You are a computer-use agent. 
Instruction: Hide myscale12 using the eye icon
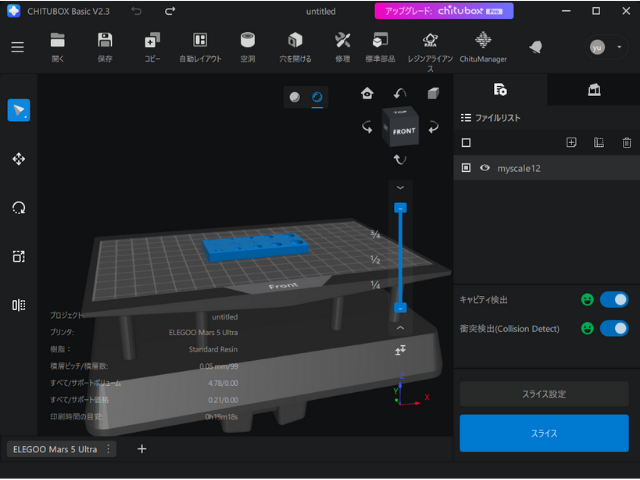[x=485, y=169]
